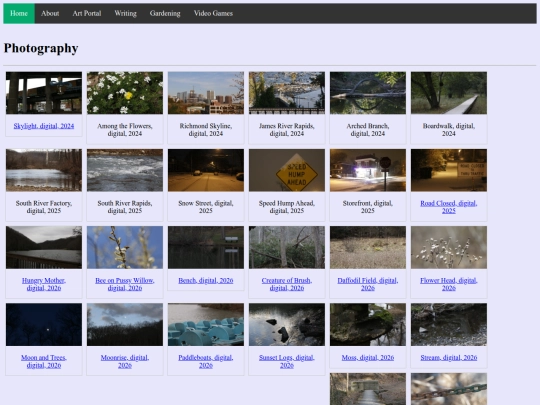The width and height of the screenshot is (540, 405).
Task: View the blue Paddleboats thumbnail
Action: [206, 324]
